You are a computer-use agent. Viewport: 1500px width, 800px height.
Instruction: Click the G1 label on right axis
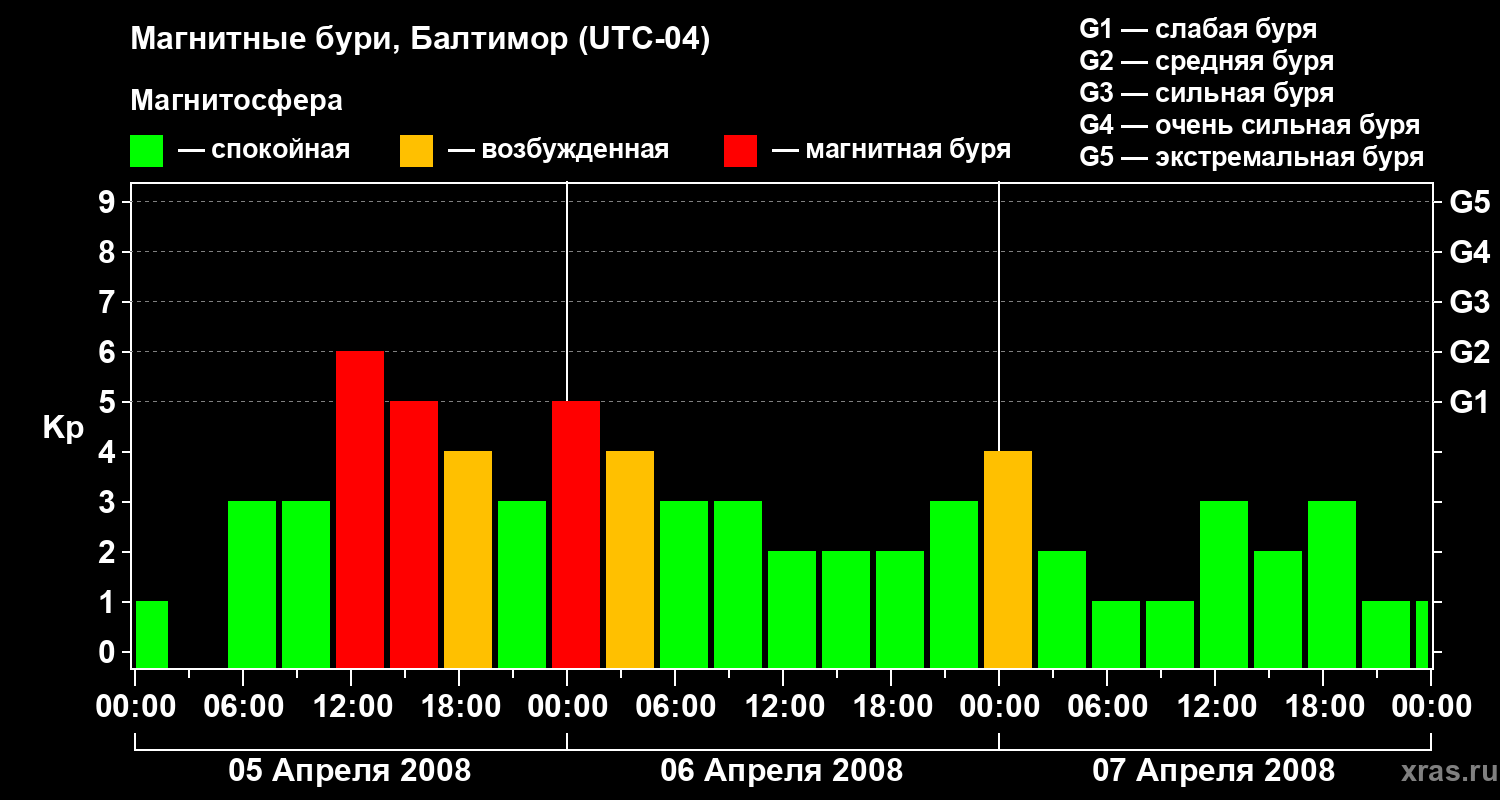coord(1469,402)
